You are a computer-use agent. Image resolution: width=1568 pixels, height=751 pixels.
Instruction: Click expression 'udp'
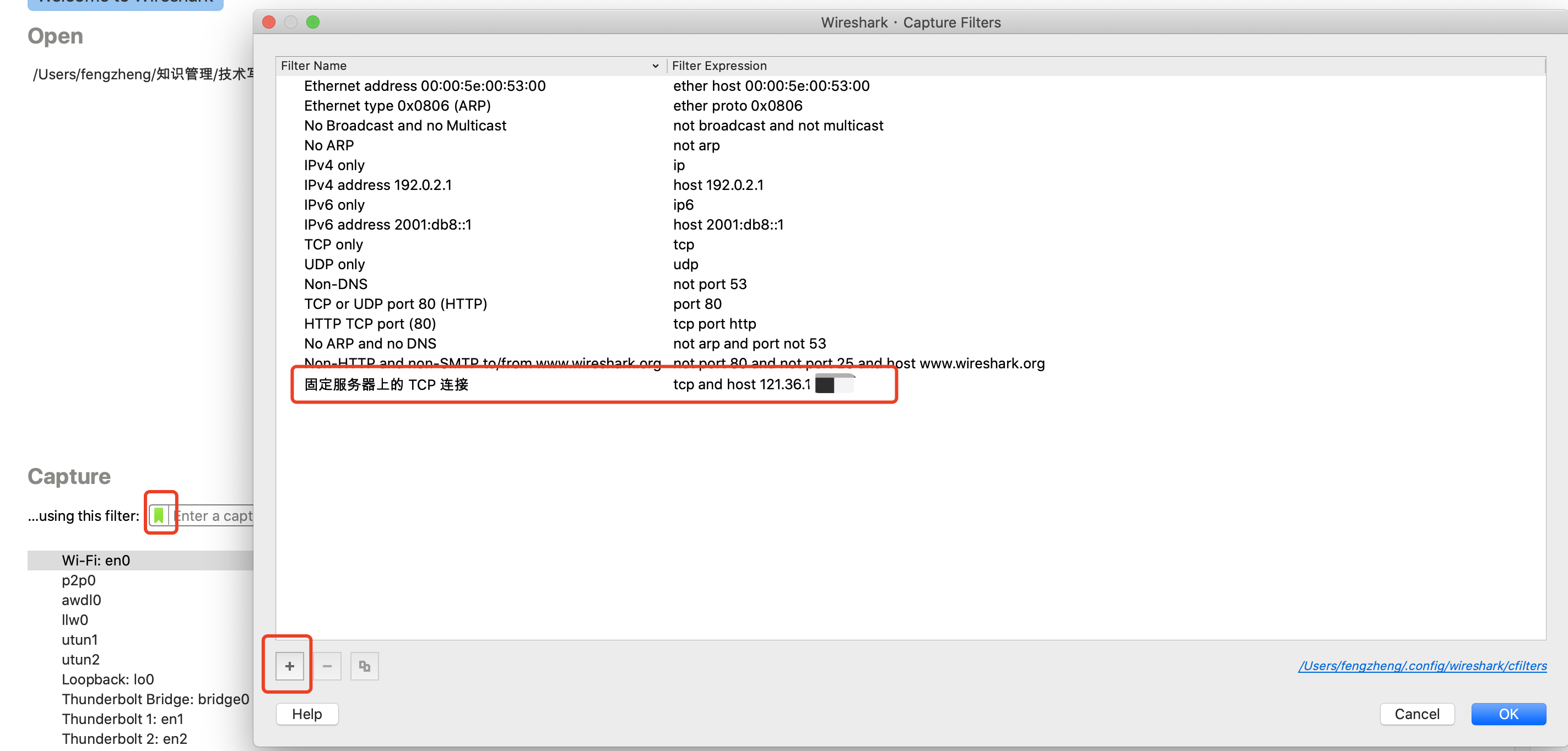(x=685, y=264)
